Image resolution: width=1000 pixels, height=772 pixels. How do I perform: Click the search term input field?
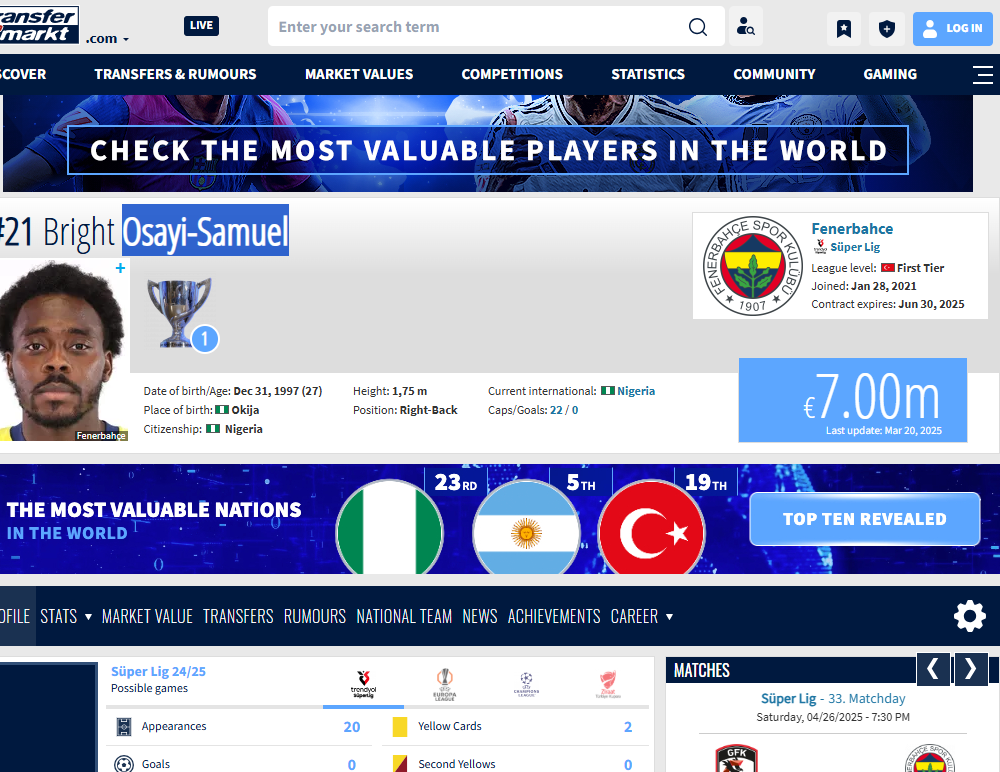click(x=475, y=27)
